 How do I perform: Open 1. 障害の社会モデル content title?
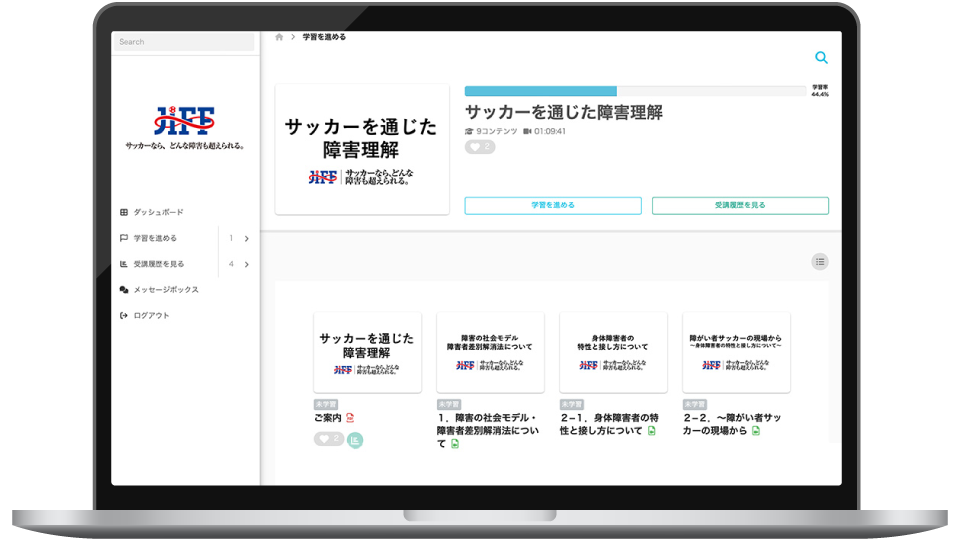(x=488, y=430)
